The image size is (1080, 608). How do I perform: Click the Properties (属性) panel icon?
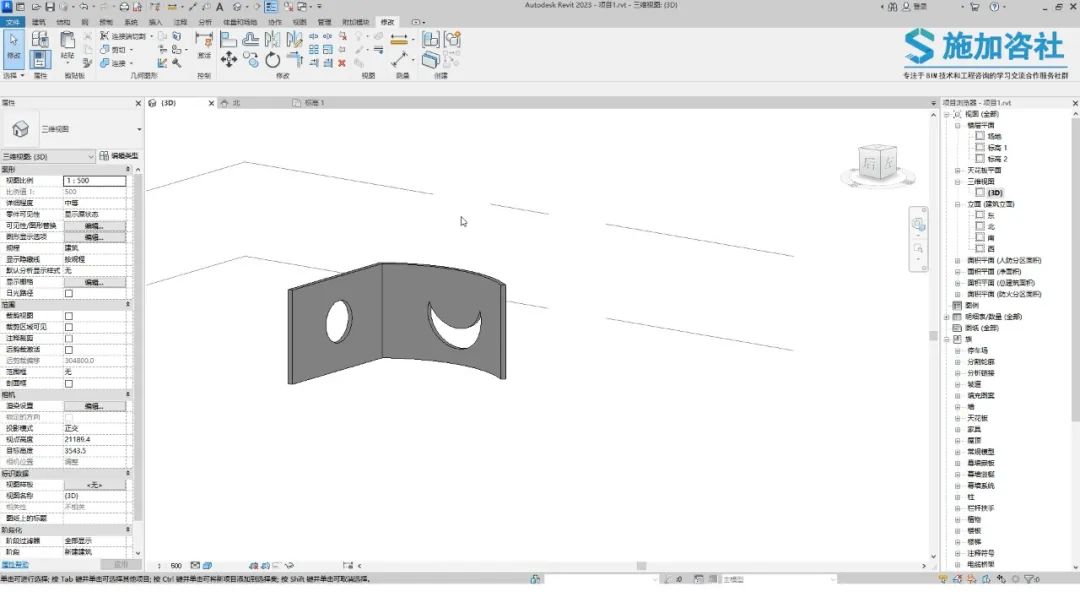click(x=40, y=59)
